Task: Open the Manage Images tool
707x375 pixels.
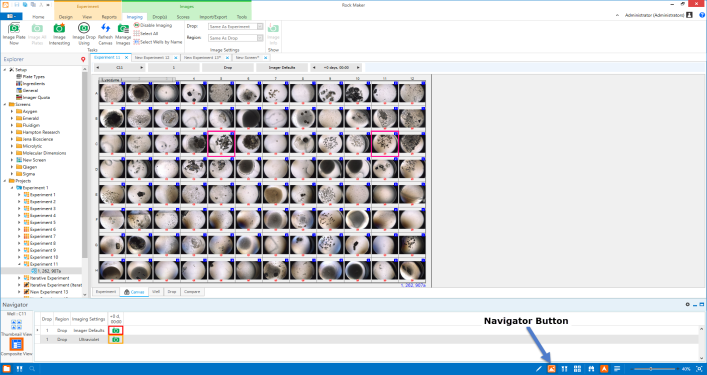Action: pyautogui.click(x=123, y=28)
